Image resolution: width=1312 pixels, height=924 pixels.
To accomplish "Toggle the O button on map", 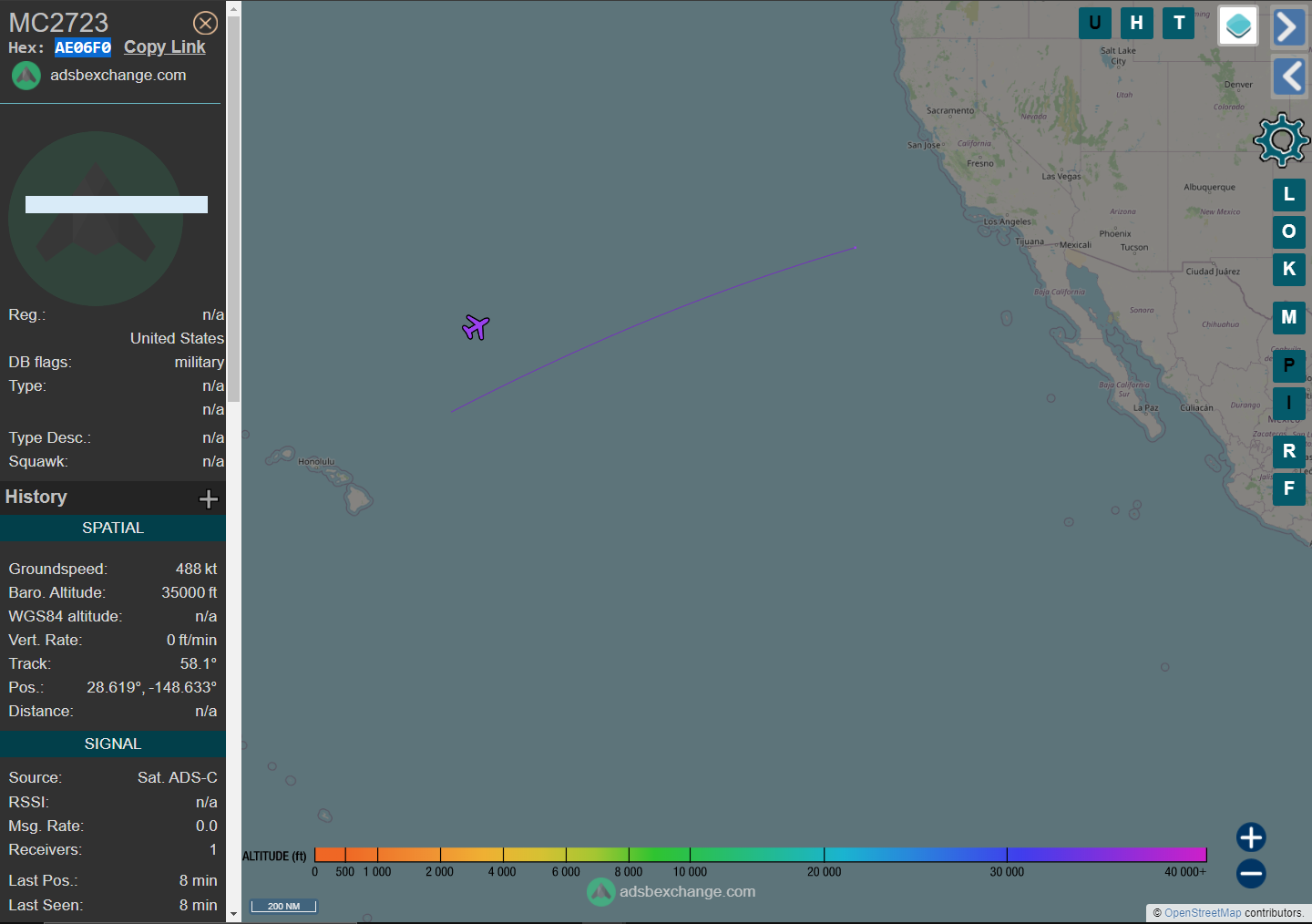I will coord(1289,231).
